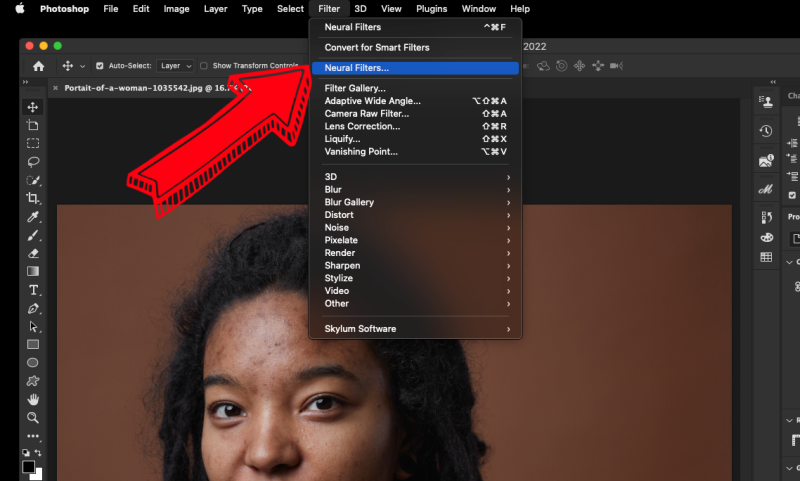Expand the Skylum Software submenu
This screenshot has height=481, width=800.
pos(416,329)
